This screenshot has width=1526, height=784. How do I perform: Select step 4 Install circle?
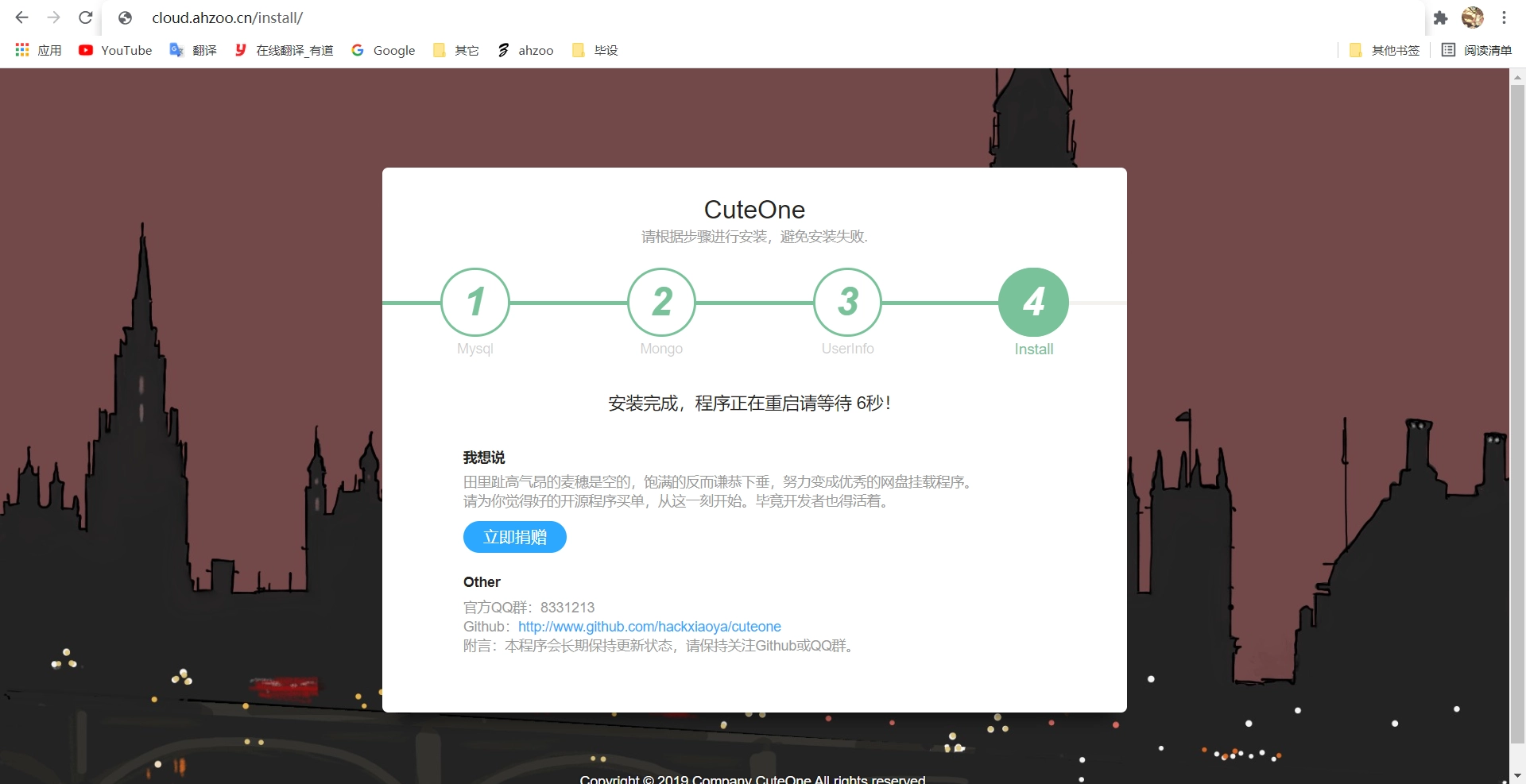point(1033,302)
